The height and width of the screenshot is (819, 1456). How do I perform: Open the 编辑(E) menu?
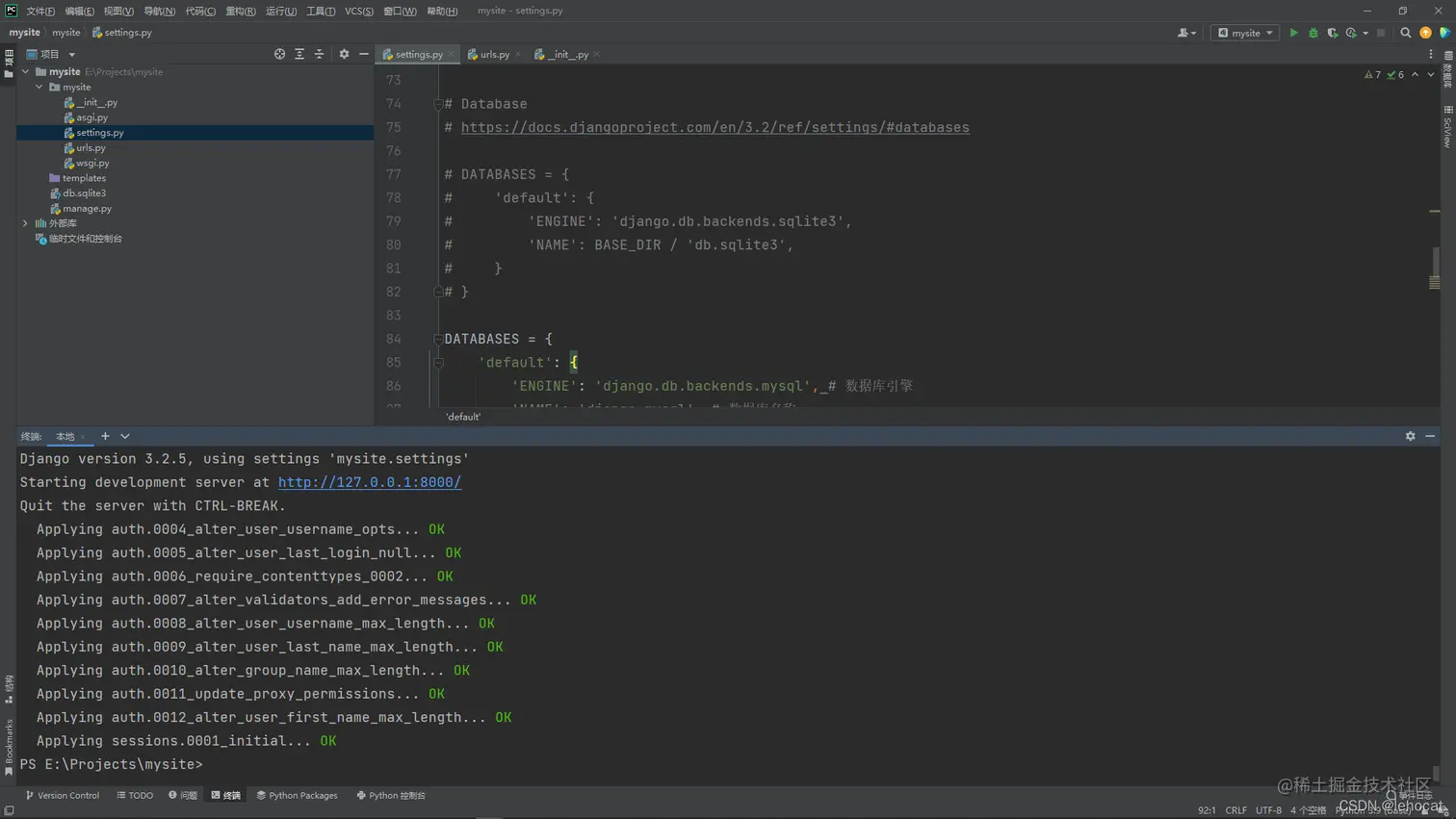[79, 11]
